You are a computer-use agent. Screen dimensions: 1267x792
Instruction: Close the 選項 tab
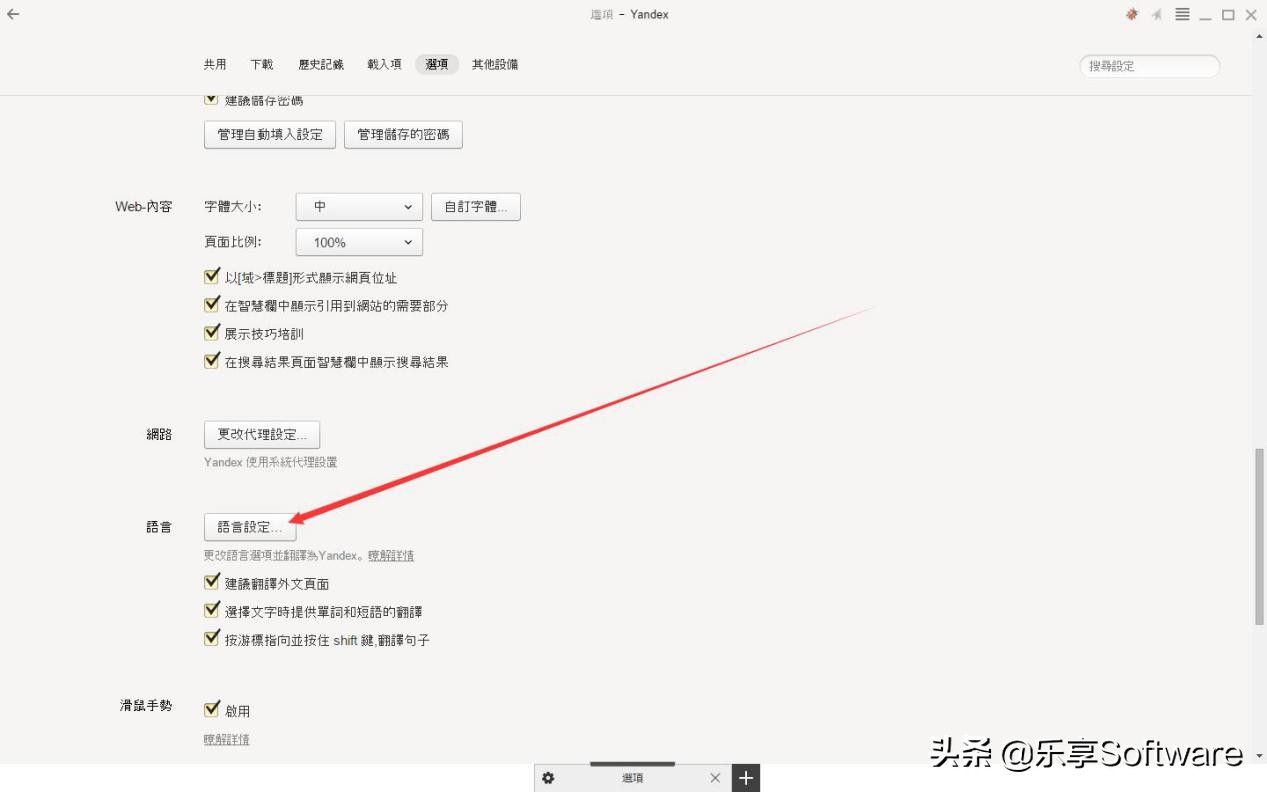pos(715,777)
